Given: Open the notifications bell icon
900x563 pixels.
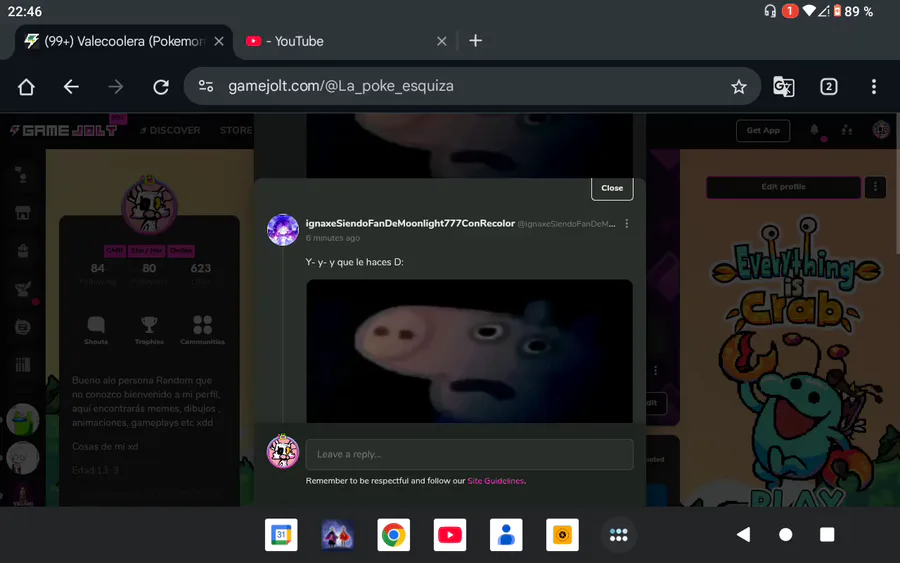Looking at the screenshot, I should click(814, 130).
